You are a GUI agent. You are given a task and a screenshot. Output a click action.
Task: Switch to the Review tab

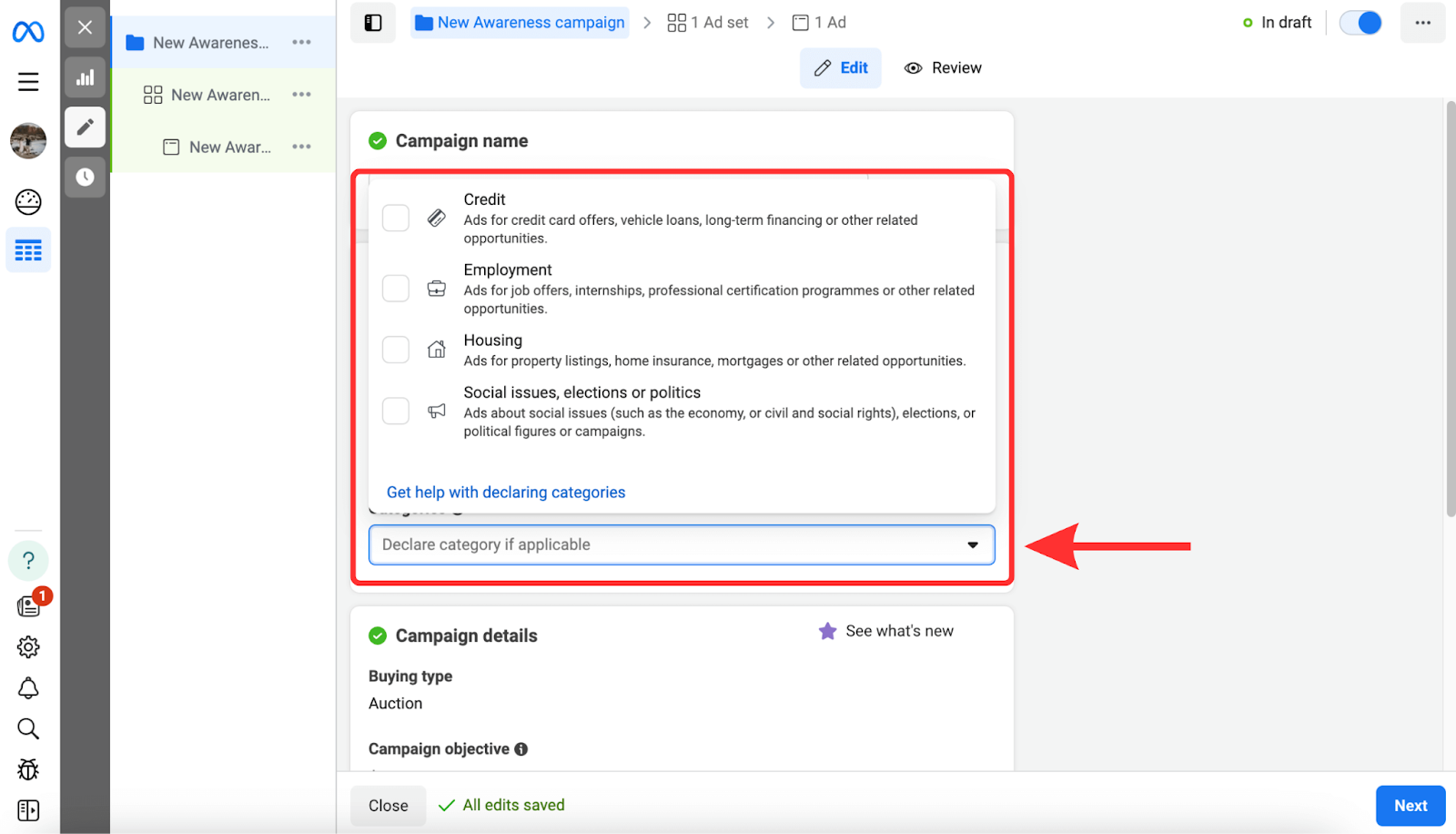pyautogui.click(x=943, y=68)
